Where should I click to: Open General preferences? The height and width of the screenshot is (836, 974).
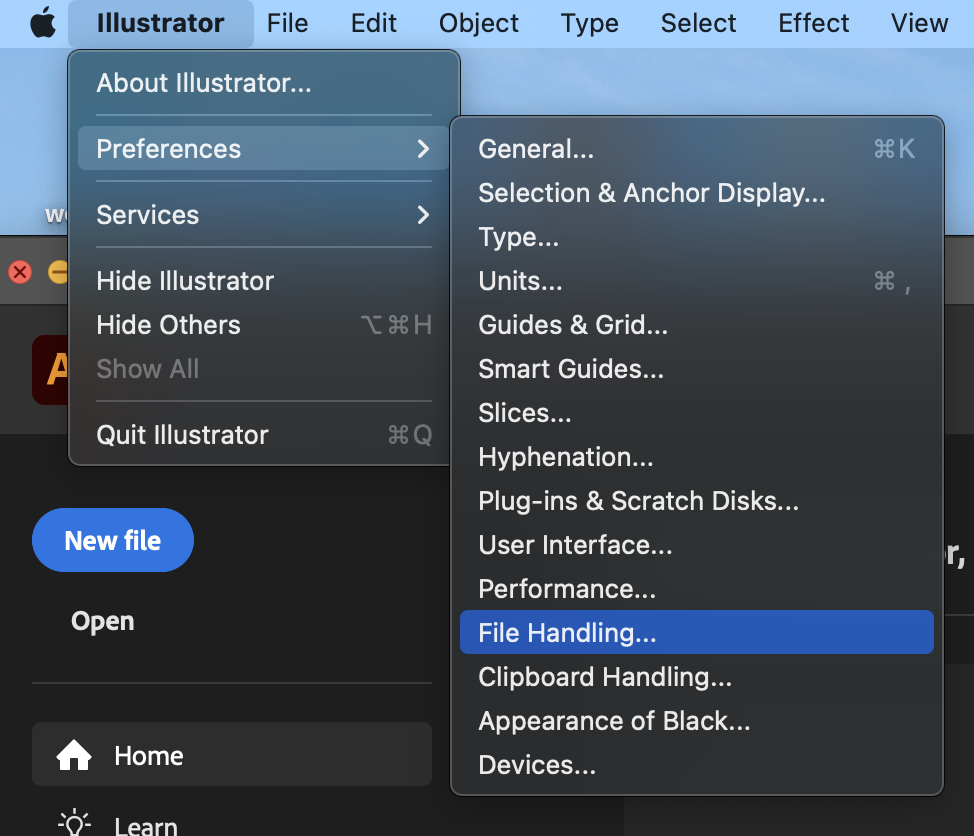536,149
